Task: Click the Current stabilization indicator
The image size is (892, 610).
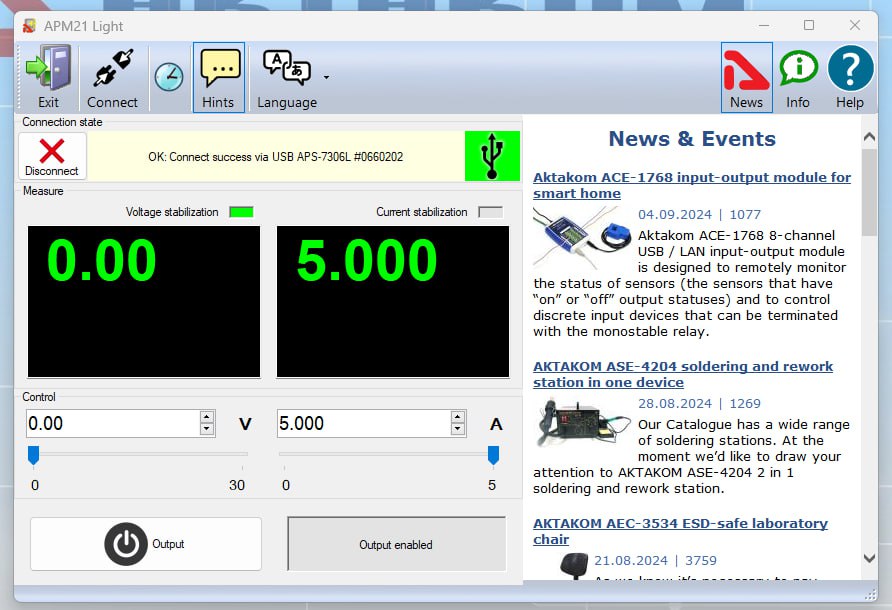Action: click(490, 212)
